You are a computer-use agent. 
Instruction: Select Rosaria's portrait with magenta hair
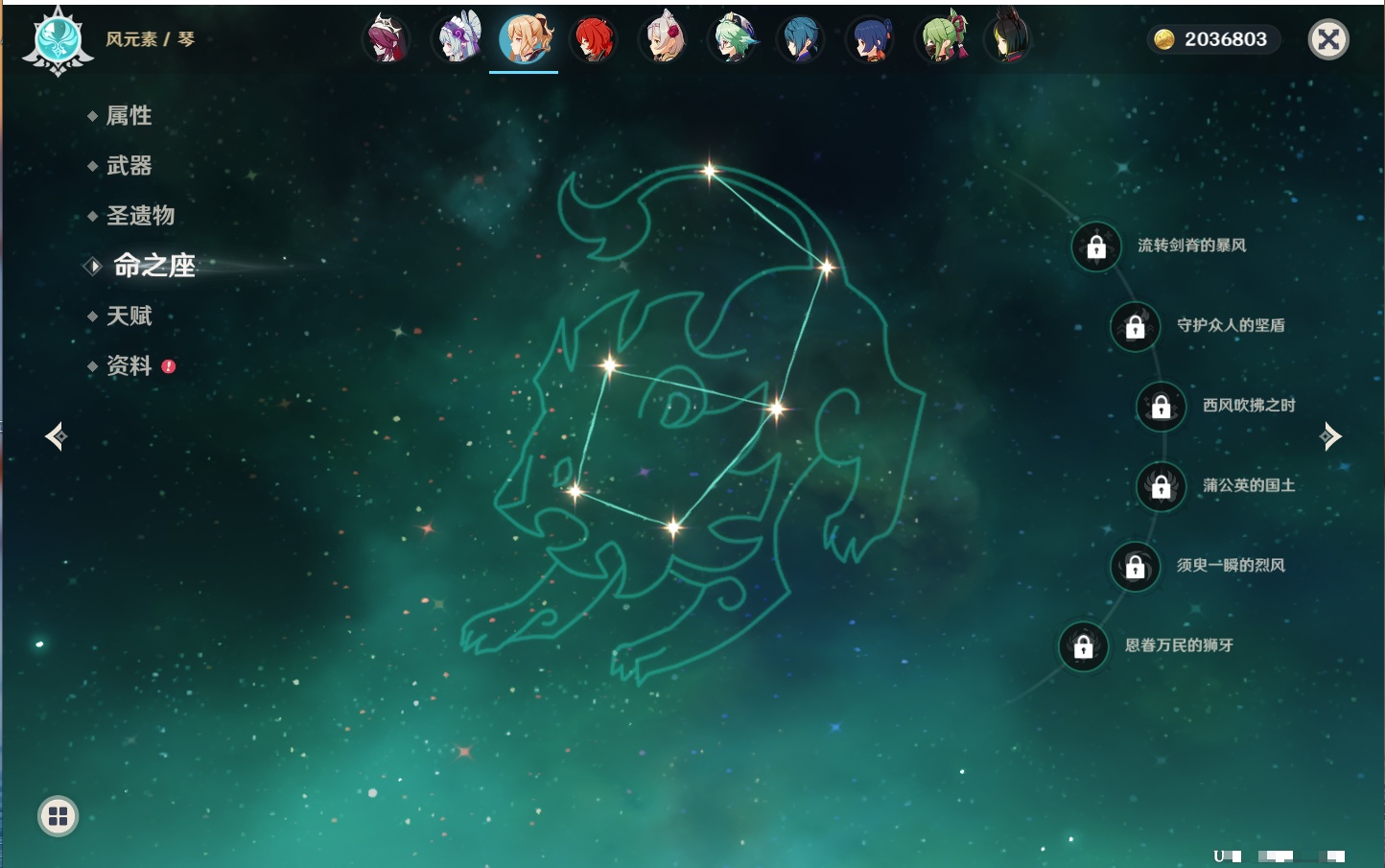(x=387, y=39)
